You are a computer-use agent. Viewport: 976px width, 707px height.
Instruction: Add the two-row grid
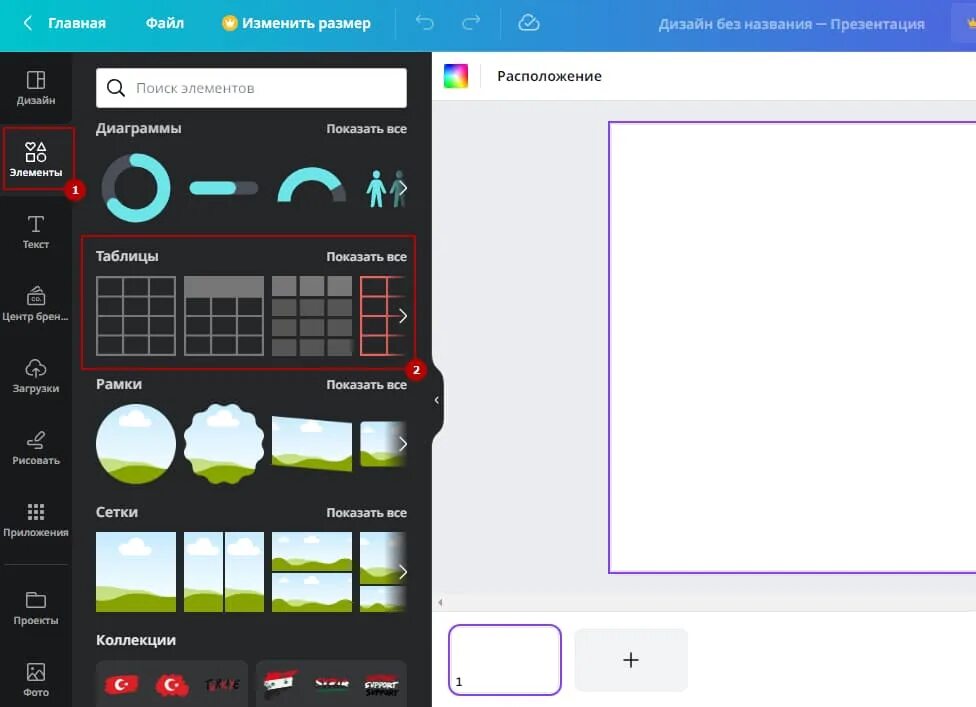pos(312,572)
